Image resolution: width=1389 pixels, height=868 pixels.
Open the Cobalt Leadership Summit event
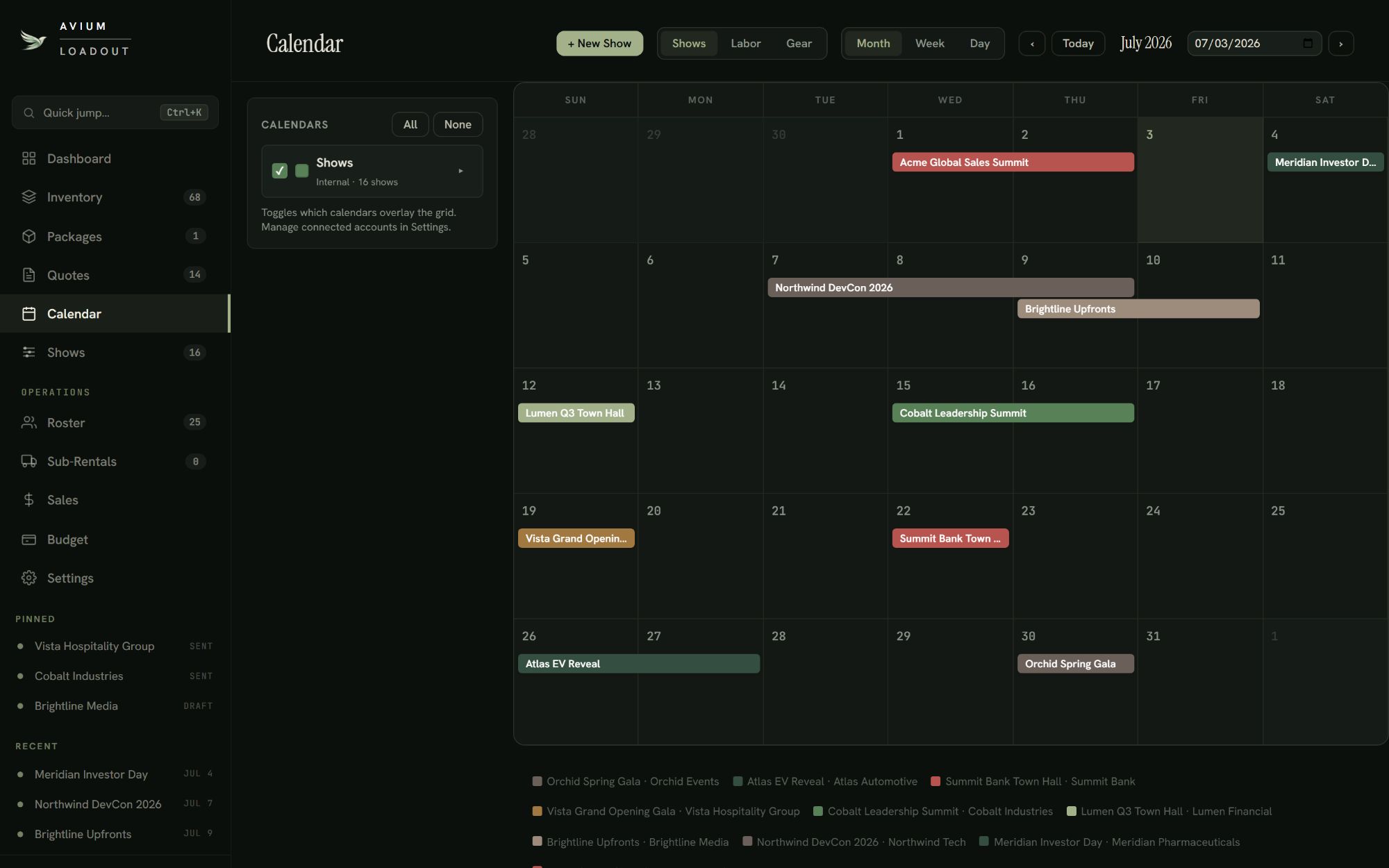[1013, 412]
